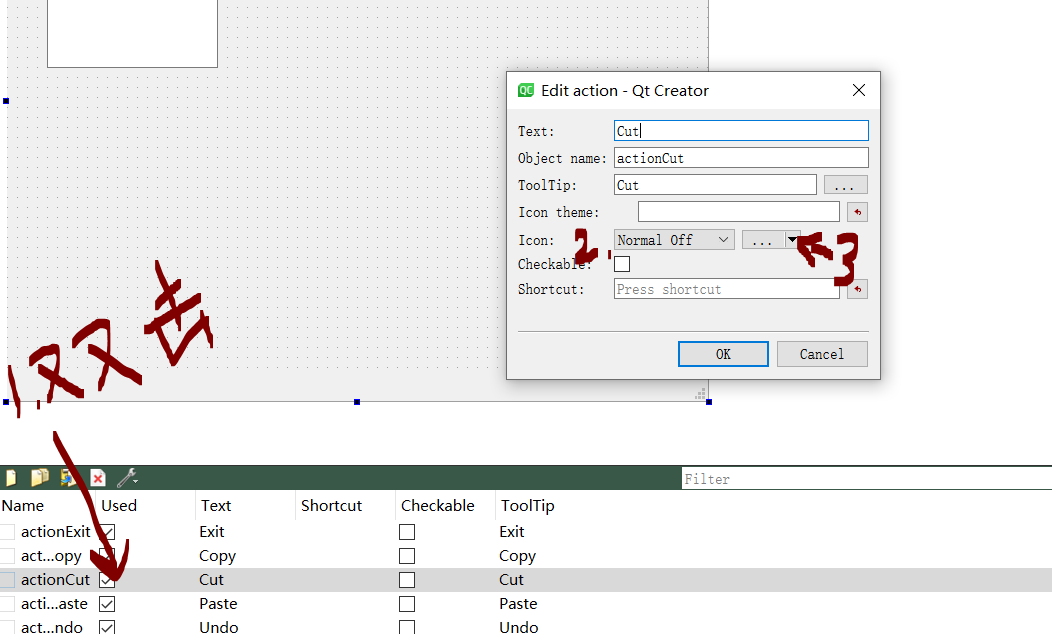Screen dimensions: 1052x634
Task: Toggle Checkable box in the Undo row
Action: pos(407,627)
